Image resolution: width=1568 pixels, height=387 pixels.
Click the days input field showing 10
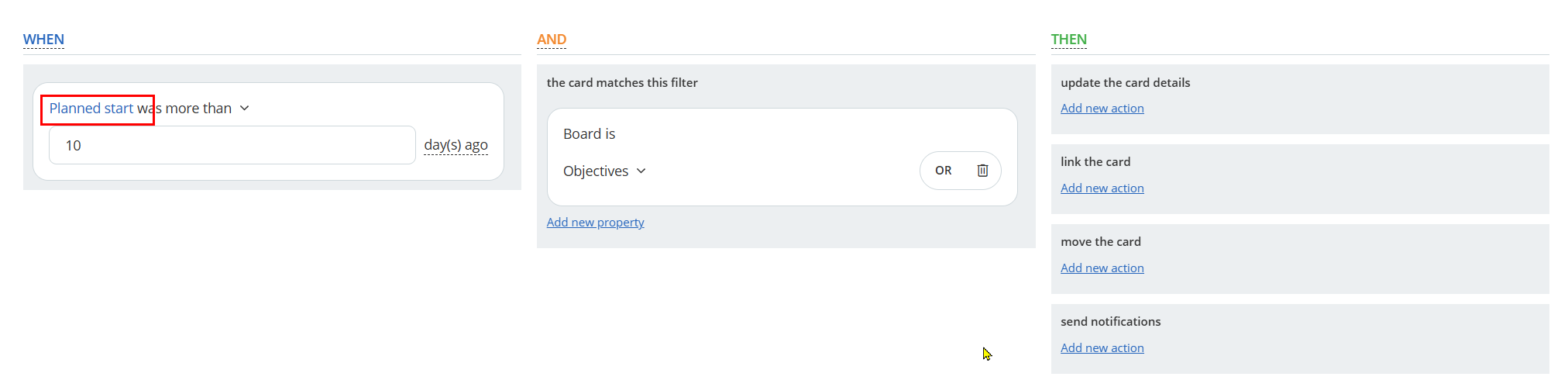tap(232, 145)
